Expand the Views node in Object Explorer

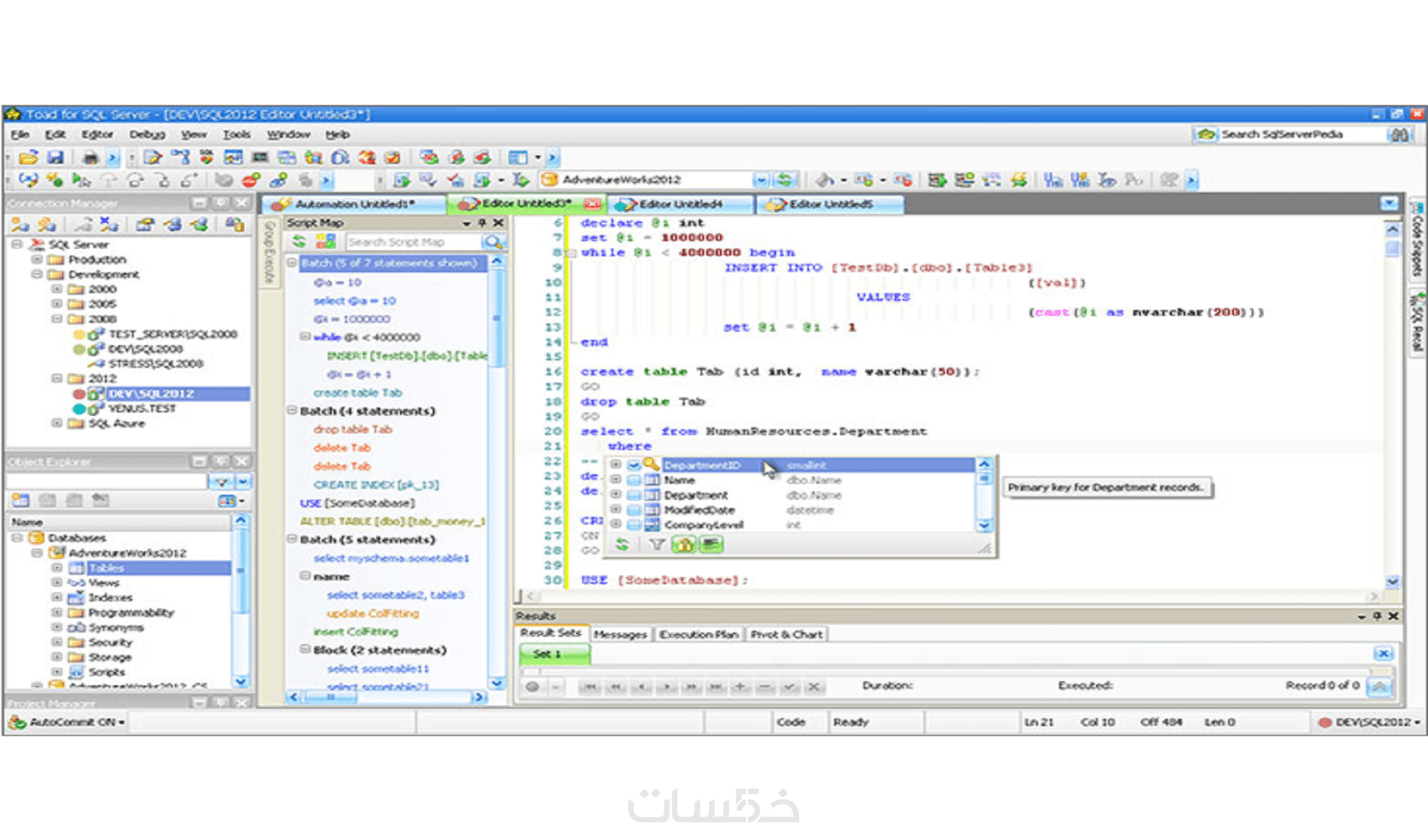[57, 582]
